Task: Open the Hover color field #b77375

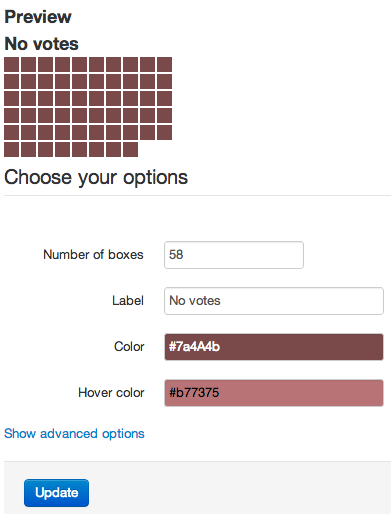Action: pos(274,393)
